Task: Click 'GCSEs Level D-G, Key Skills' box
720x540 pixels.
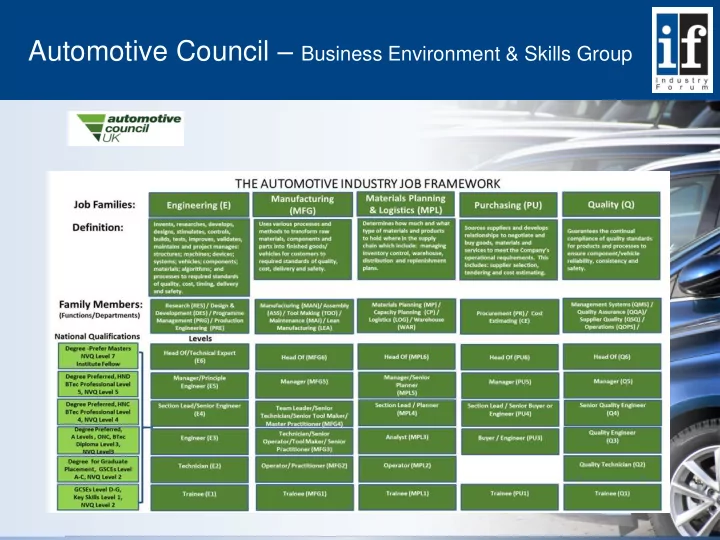Action: pos(98,497)
